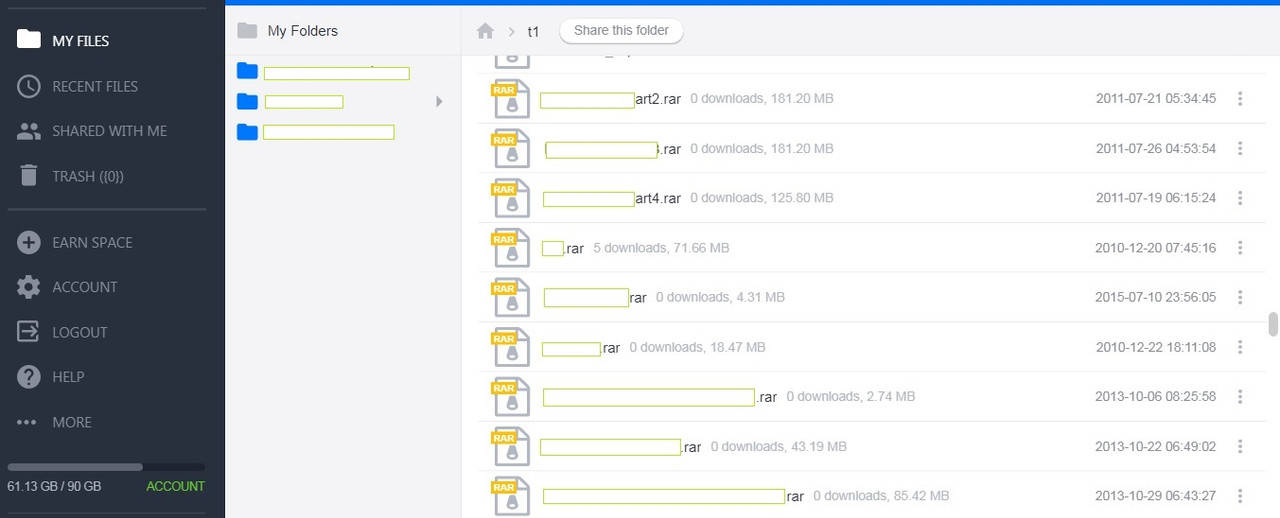Viewport: 1280px width, 518px height.
Task: Click the Account gear icon
Action: pos(29,287)
